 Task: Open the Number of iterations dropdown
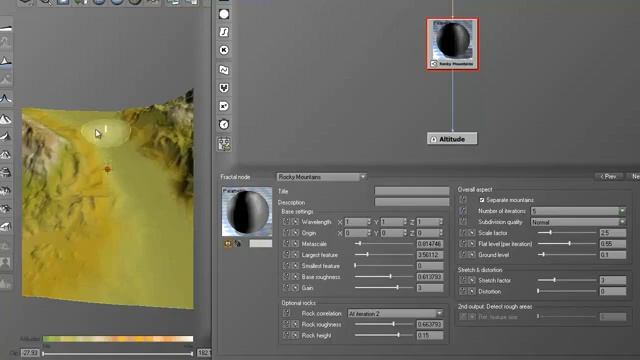[x=578, y=211]
